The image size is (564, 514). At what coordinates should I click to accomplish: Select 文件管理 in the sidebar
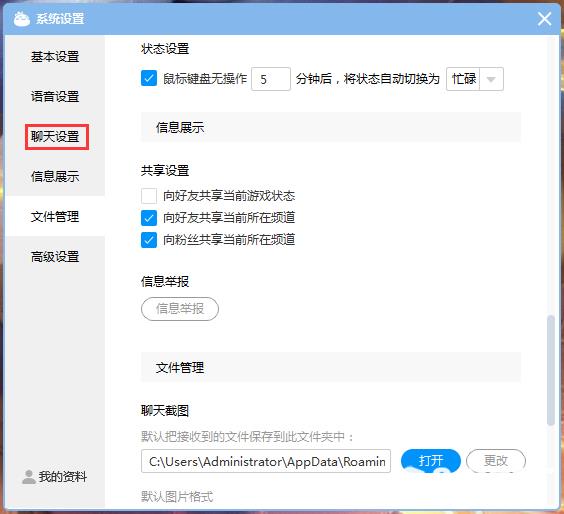[x=55, y=217]
